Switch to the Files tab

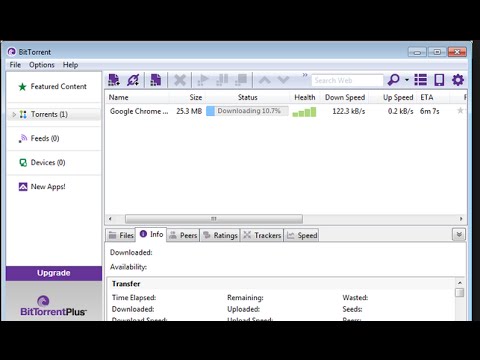pyautogui.click(x=121, y=235)
